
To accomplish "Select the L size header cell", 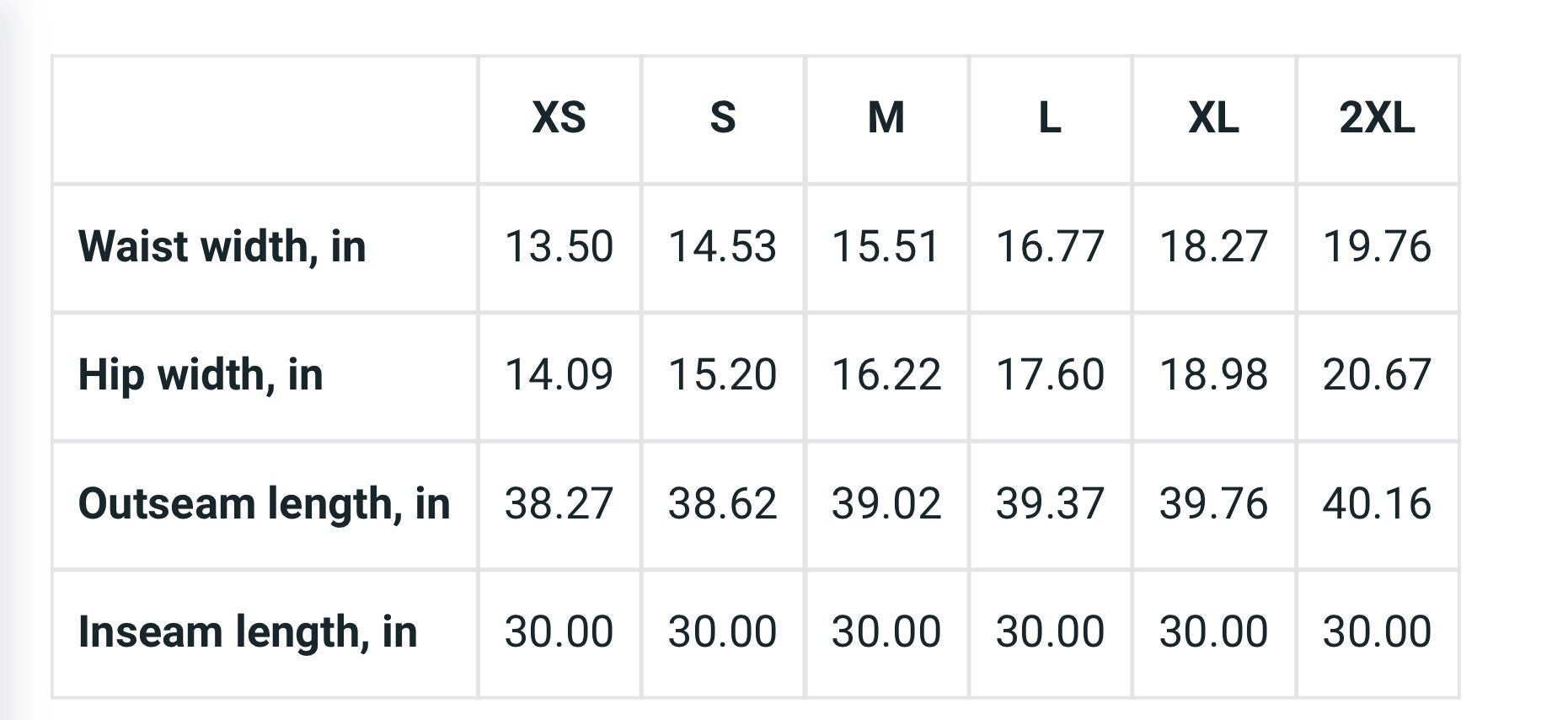I will tap(1049, 117).
